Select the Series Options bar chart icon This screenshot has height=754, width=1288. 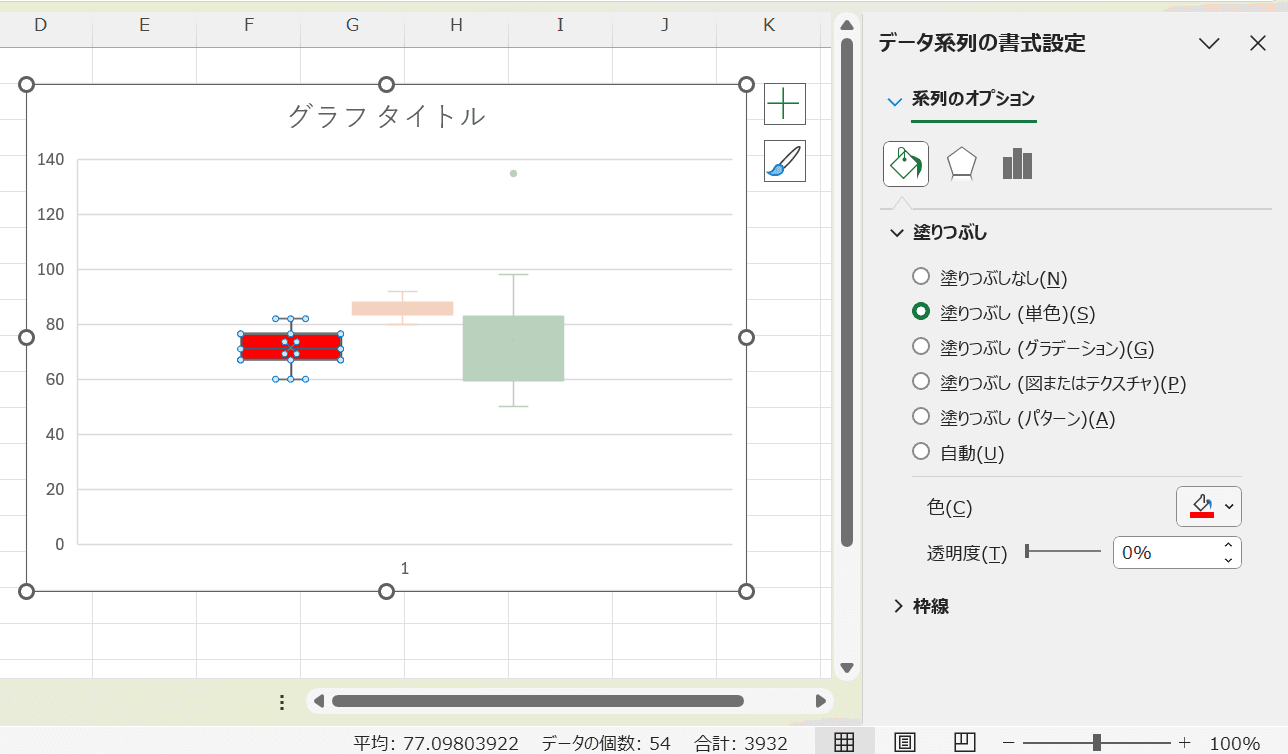click(1017, 163)
